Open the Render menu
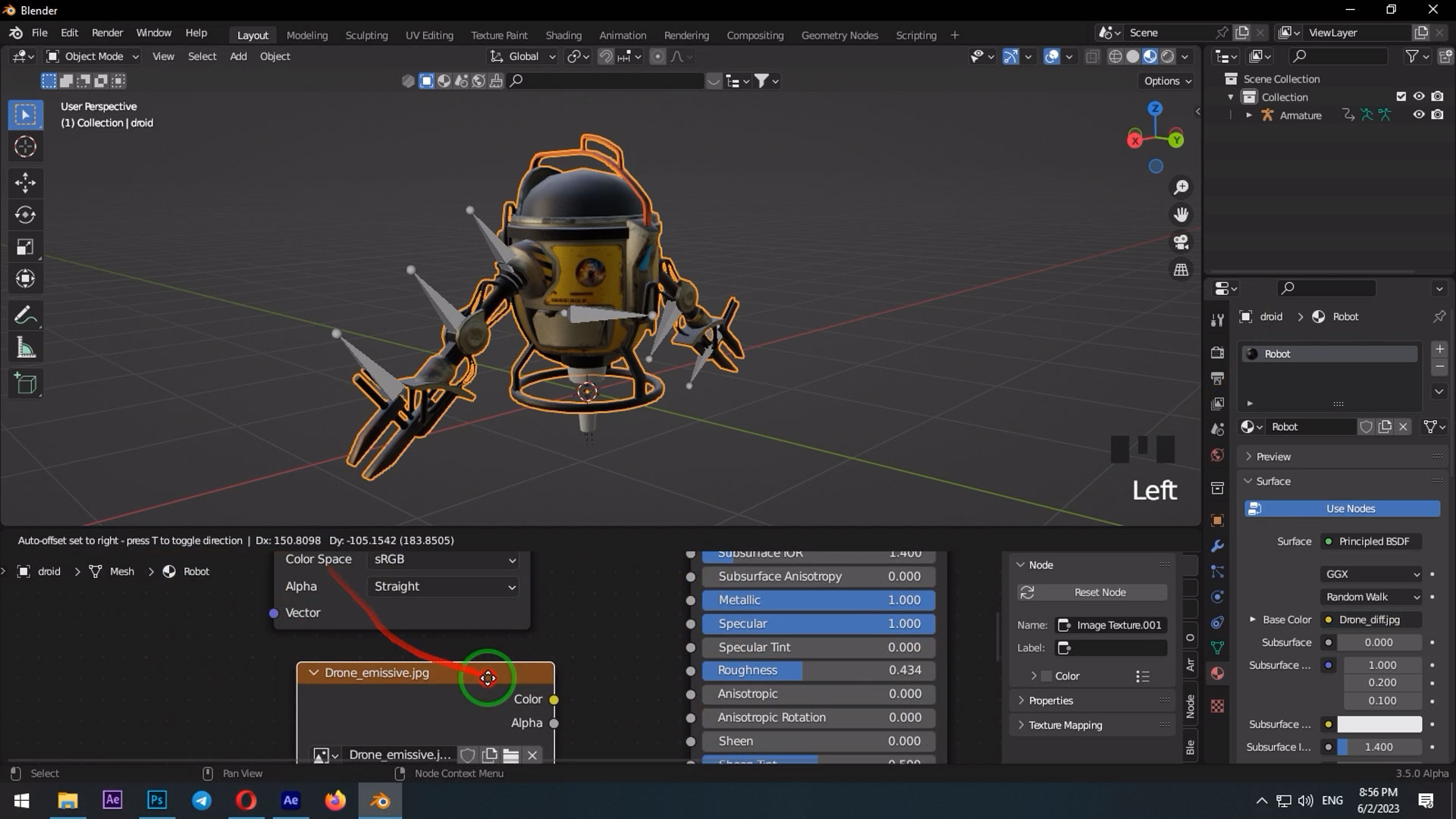Screen dimensions: 1456x819 click(x=107, y=33)
